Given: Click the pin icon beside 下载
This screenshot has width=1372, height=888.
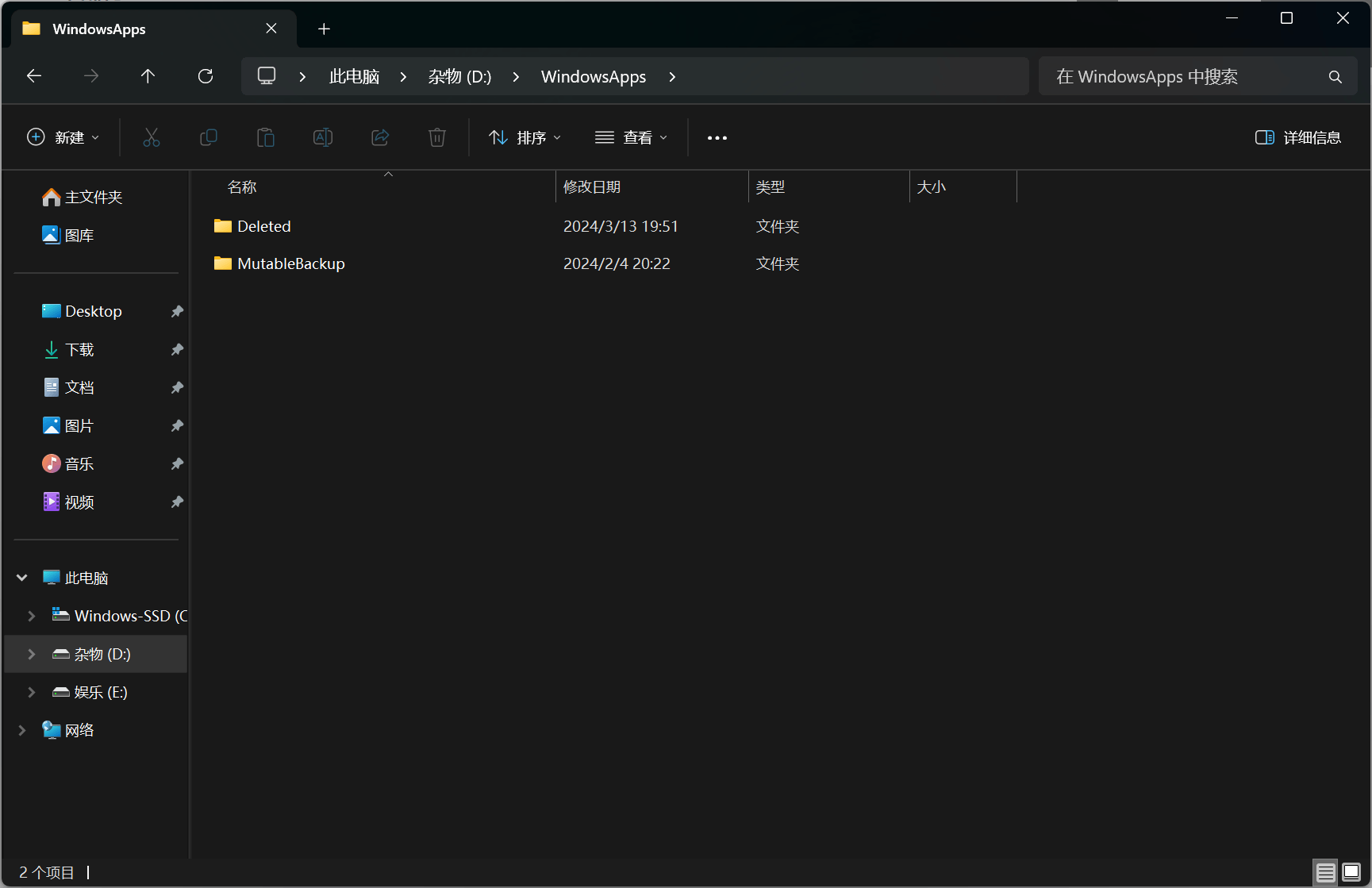Looking at the screenshot, I should click(x=177, y=349).
